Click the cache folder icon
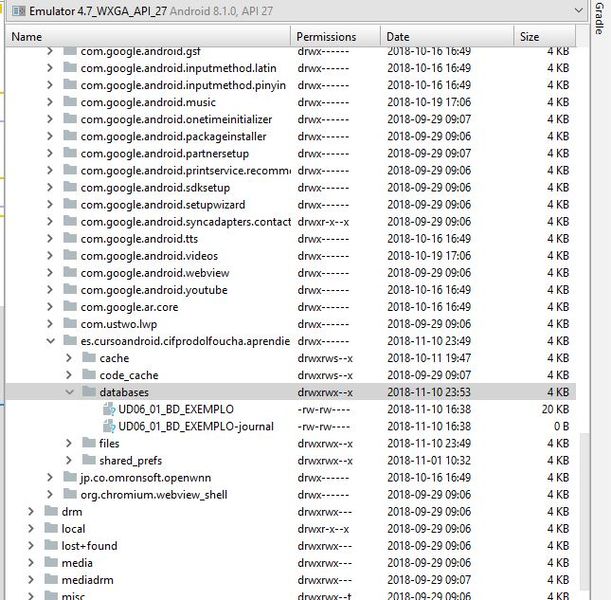This screenshot has width=611, height=600. coord(89,357)
